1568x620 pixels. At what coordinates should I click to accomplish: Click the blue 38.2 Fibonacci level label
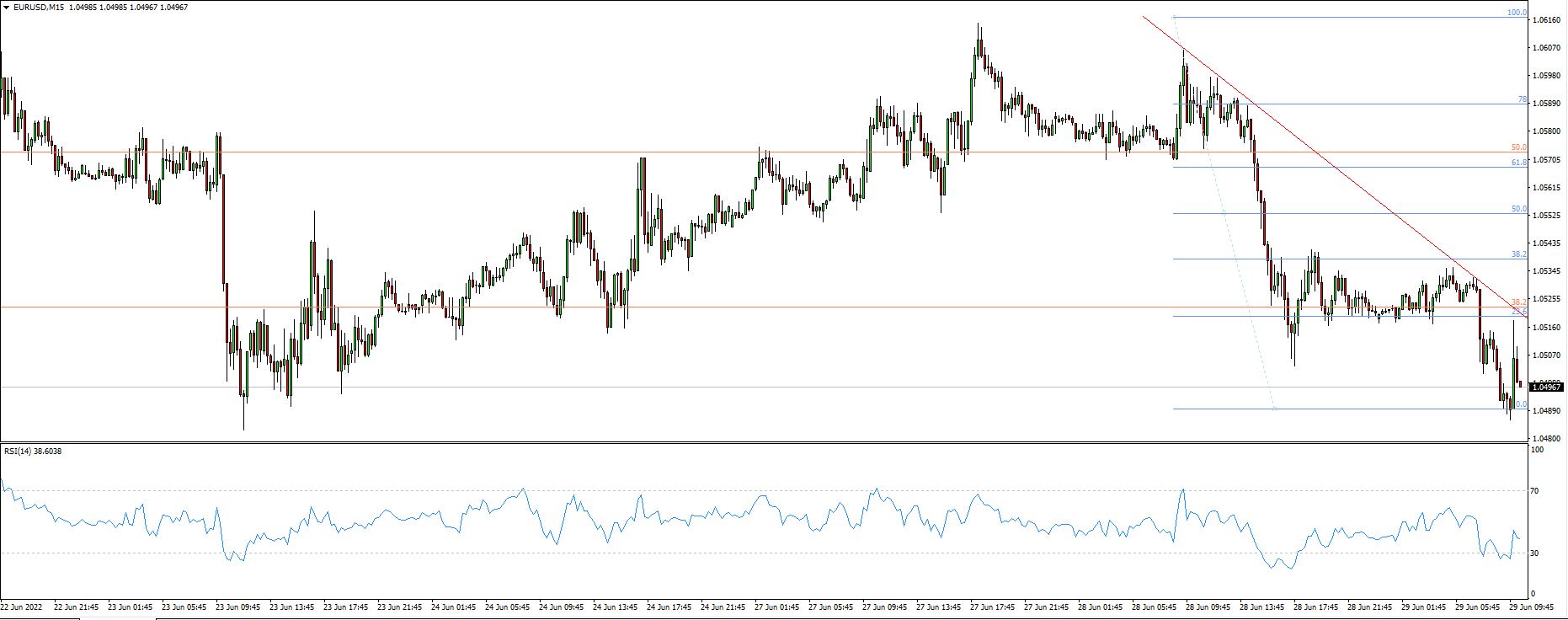[x=1518, y=254]
